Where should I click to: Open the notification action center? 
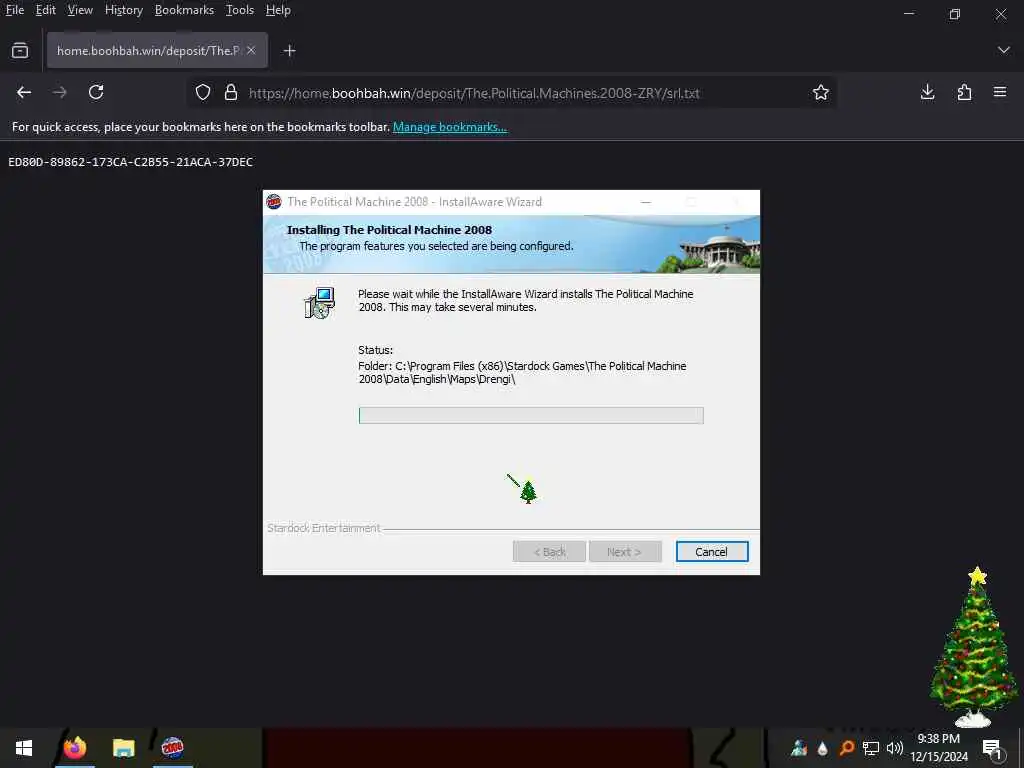(x=992, y=748)
